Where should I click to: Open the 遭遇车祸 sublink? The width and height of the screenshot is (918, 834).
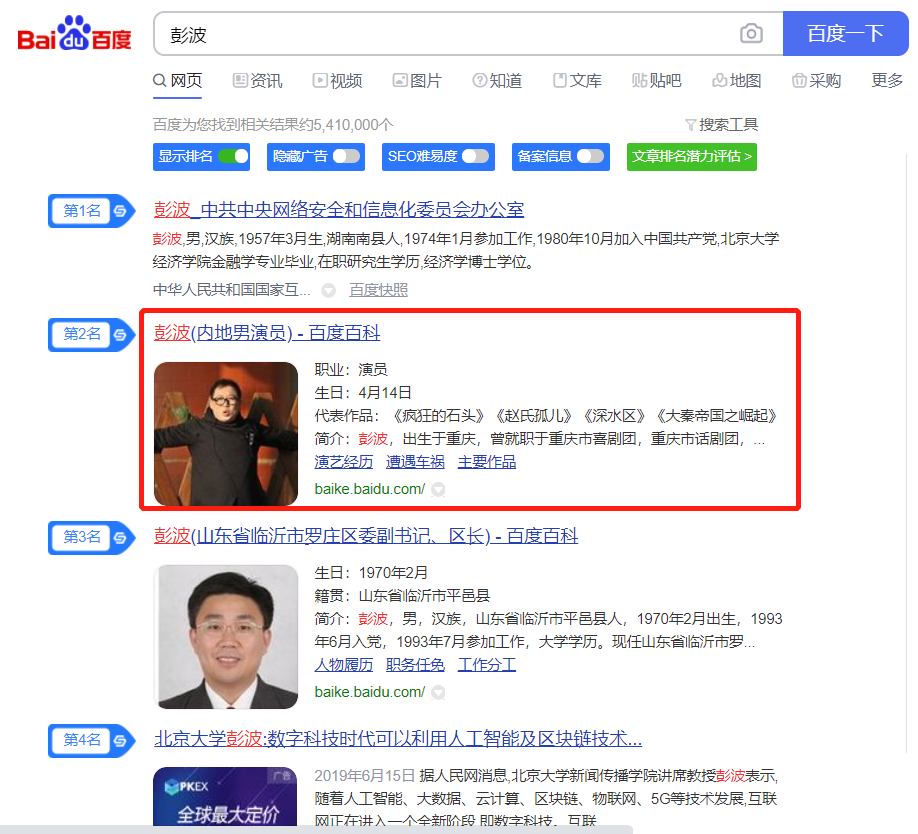(415, 462)
